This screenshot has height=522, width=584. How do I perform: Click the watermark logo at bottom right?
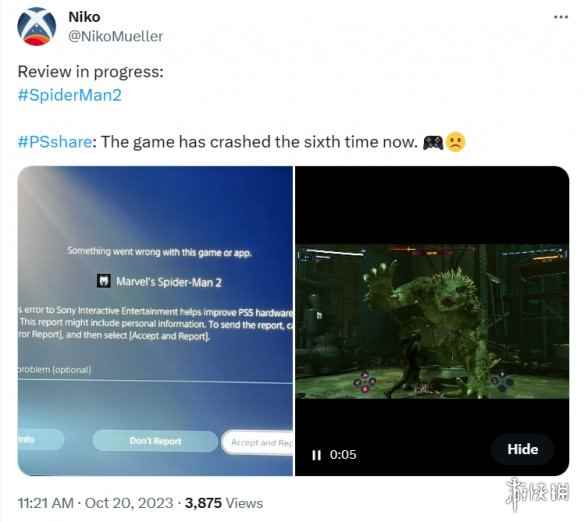pyautogui.click(x=537, y=494)
